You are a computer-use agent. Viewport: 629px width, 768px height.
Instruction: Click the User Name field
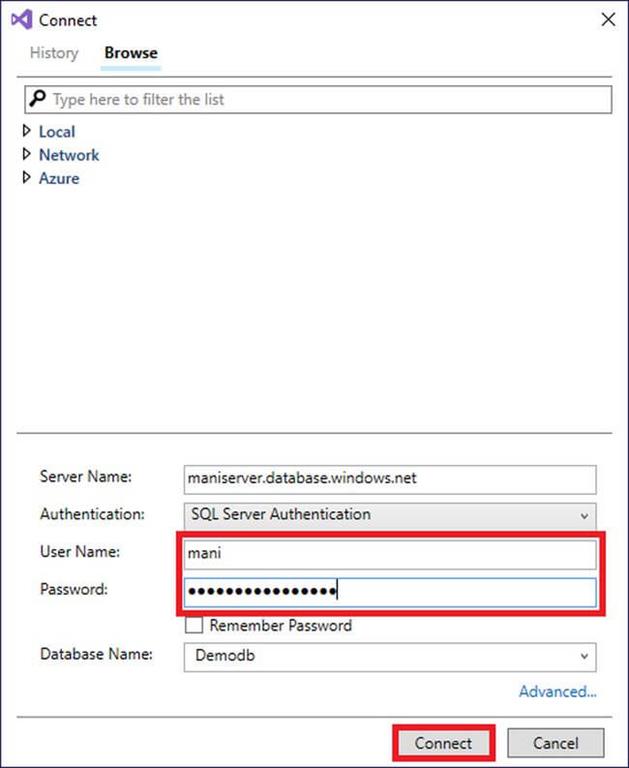pos(390,553)
